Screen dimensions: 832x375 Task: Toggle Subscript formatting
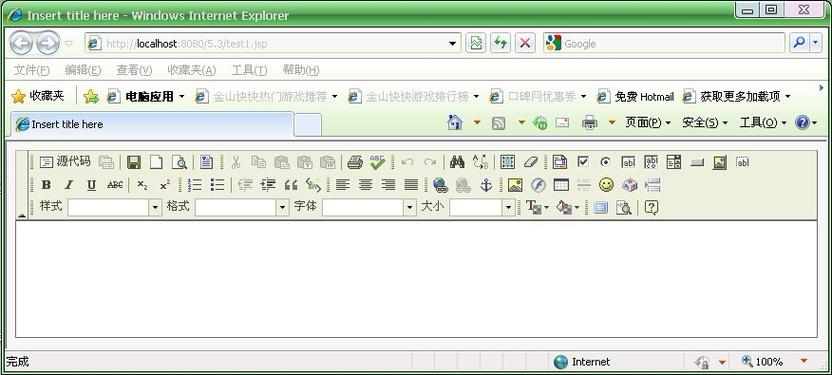click(x=142, y=185)
